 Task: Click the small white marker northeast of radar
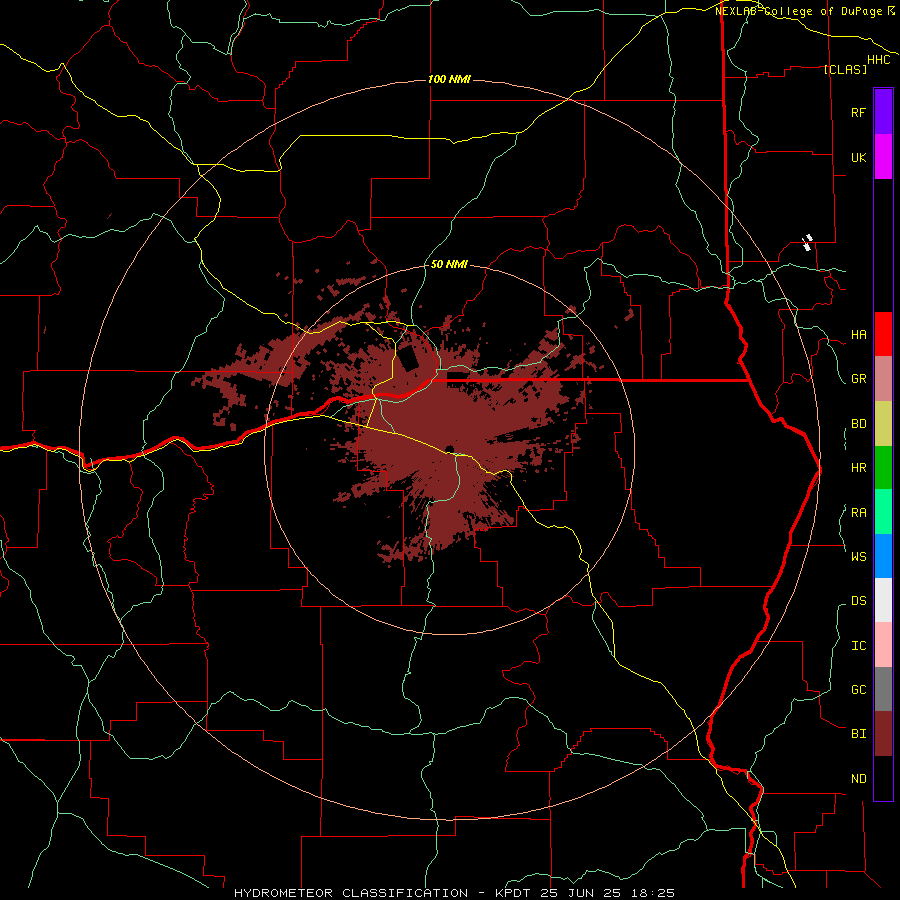point(808,242)
